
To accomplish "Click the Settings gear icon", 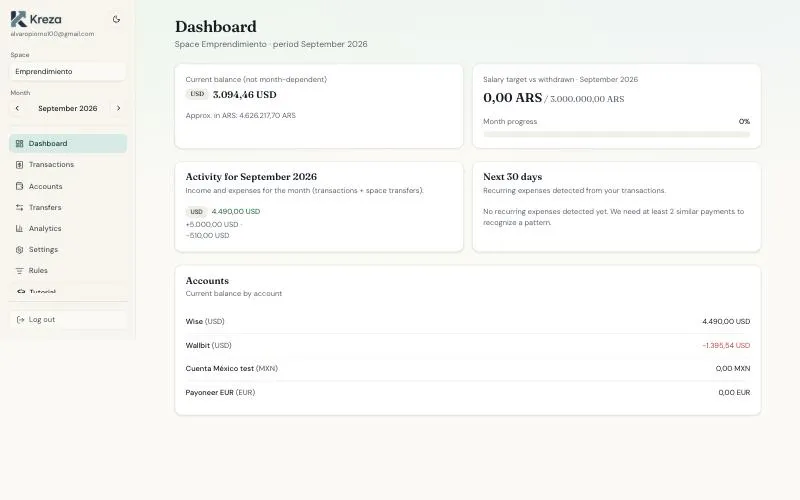I will click(19, 249).
